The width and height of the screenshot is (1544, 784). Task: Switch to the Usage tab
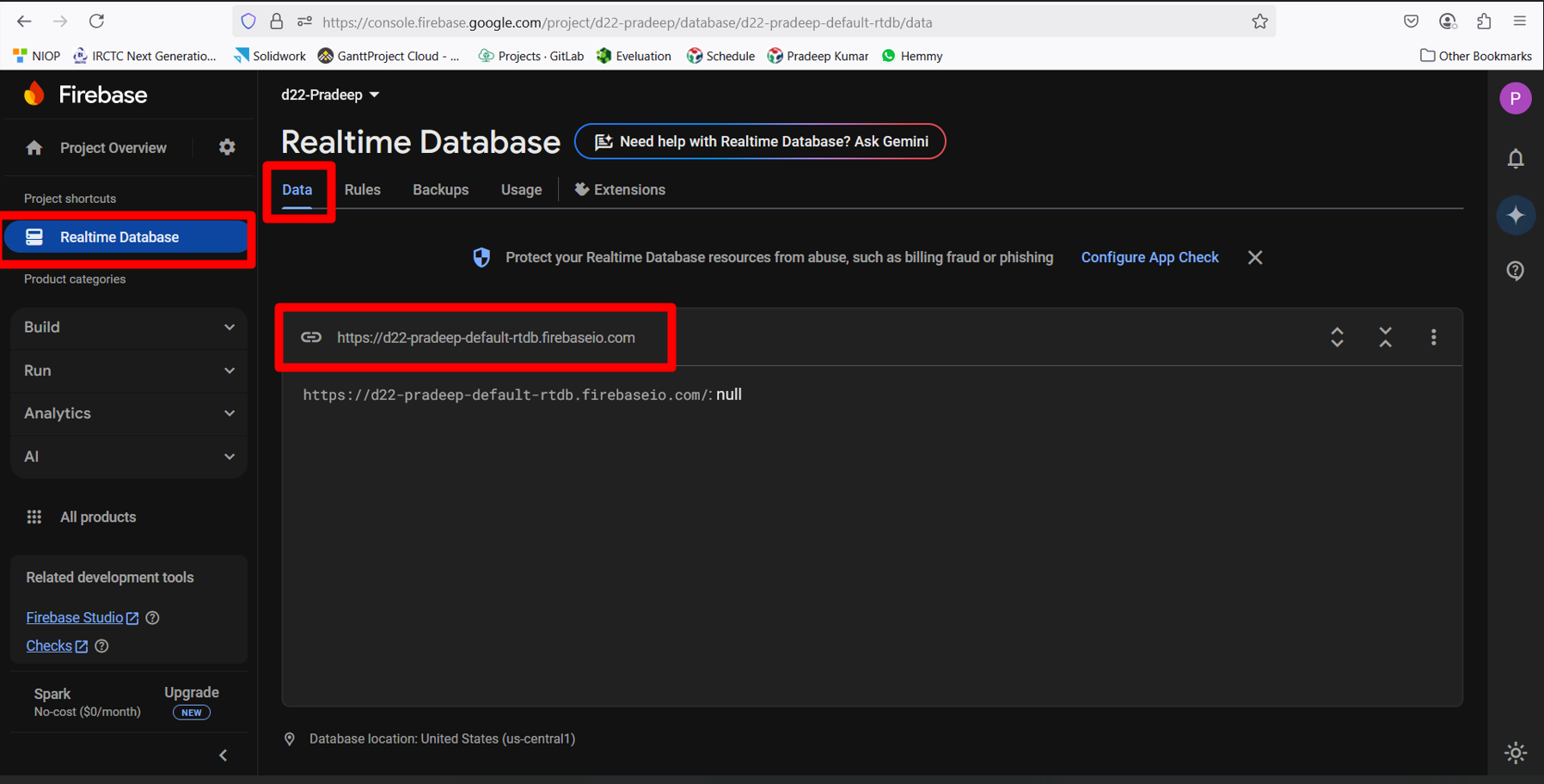pos(522,190)
